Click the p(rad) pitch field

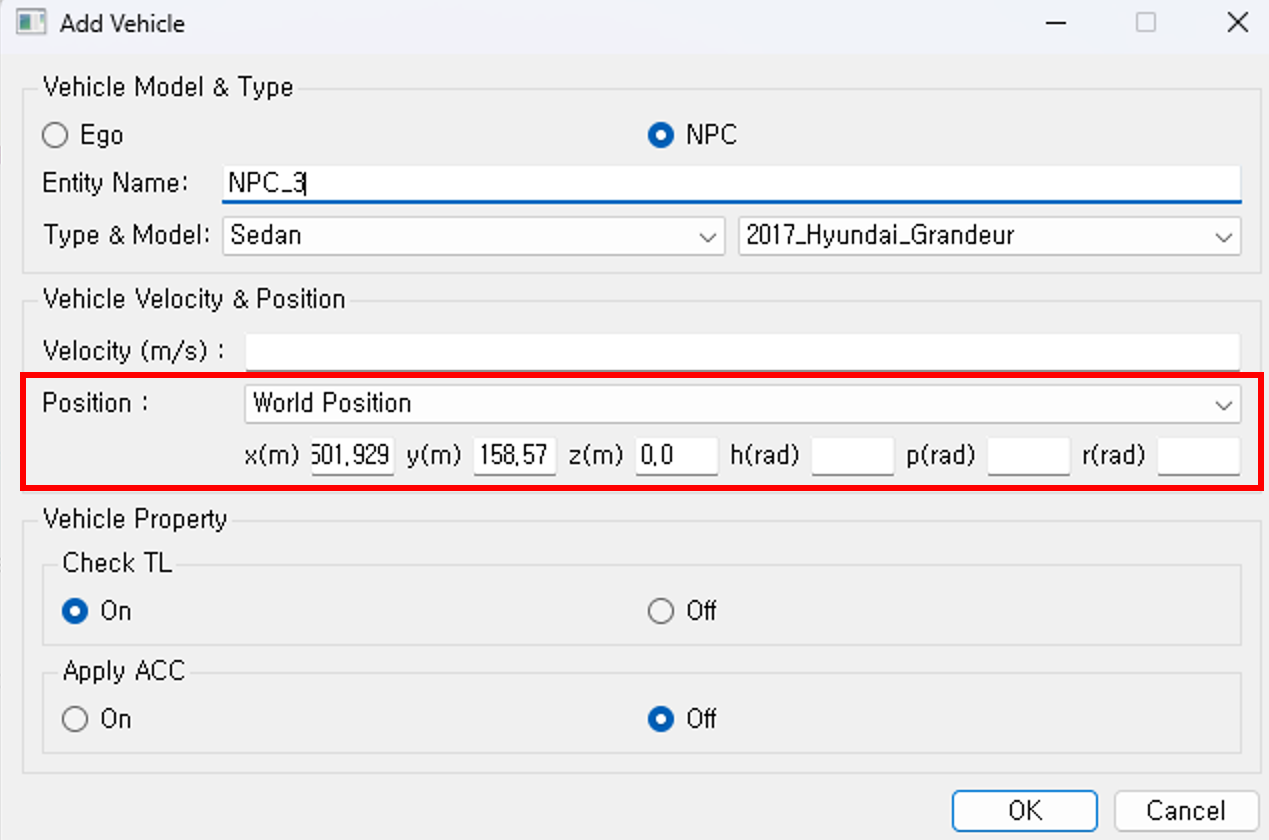[1028, 456]
